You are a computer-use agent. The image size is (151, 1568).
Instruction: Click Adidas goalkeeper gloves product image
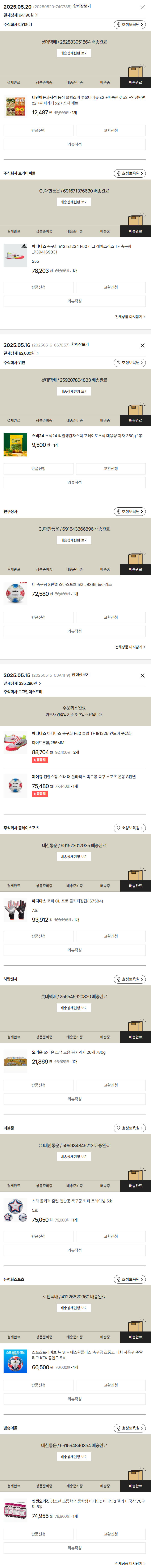click(15, 909)
